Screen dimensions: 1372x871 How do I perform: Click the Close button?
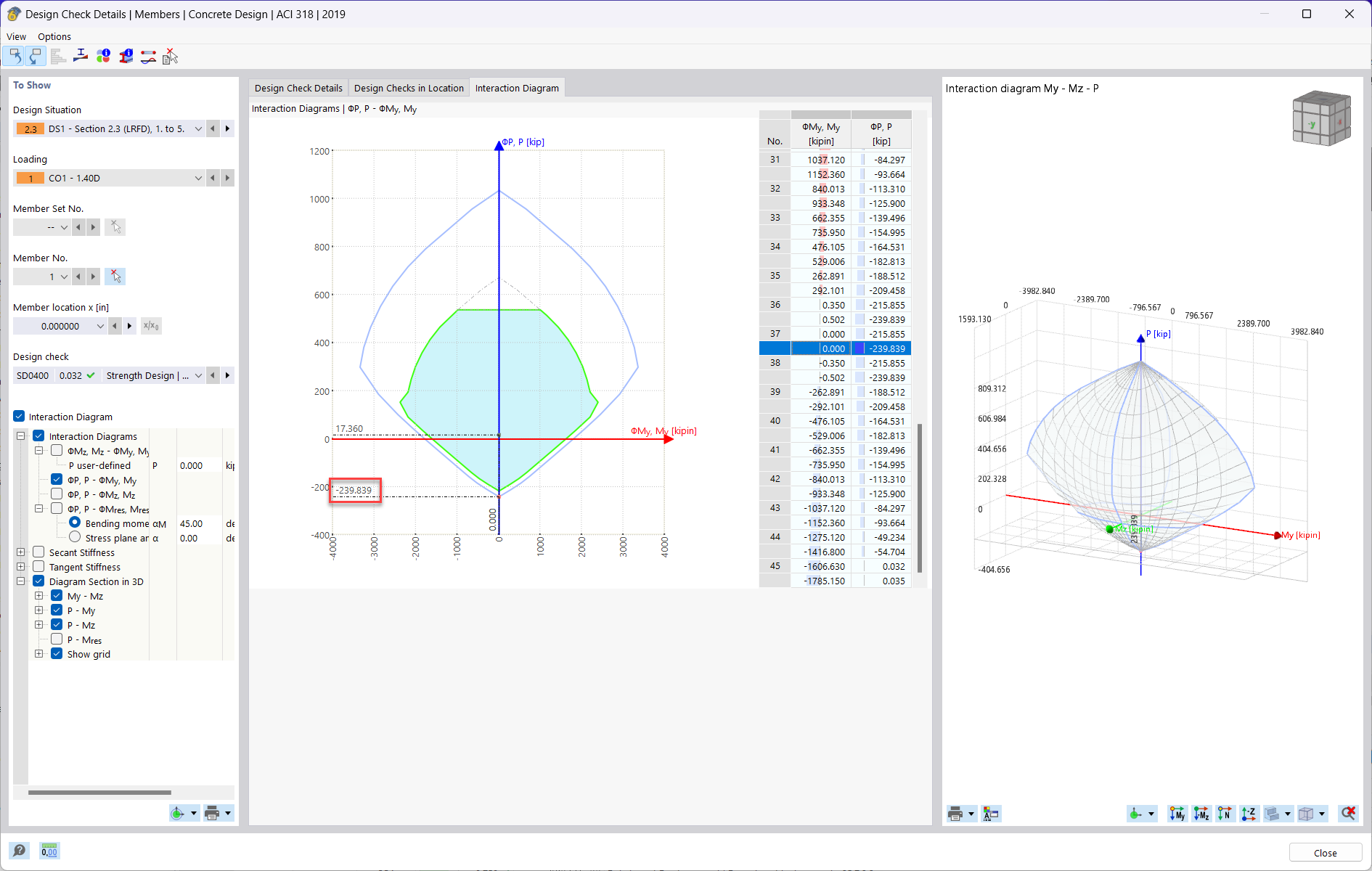click(x=1325, y=853)
